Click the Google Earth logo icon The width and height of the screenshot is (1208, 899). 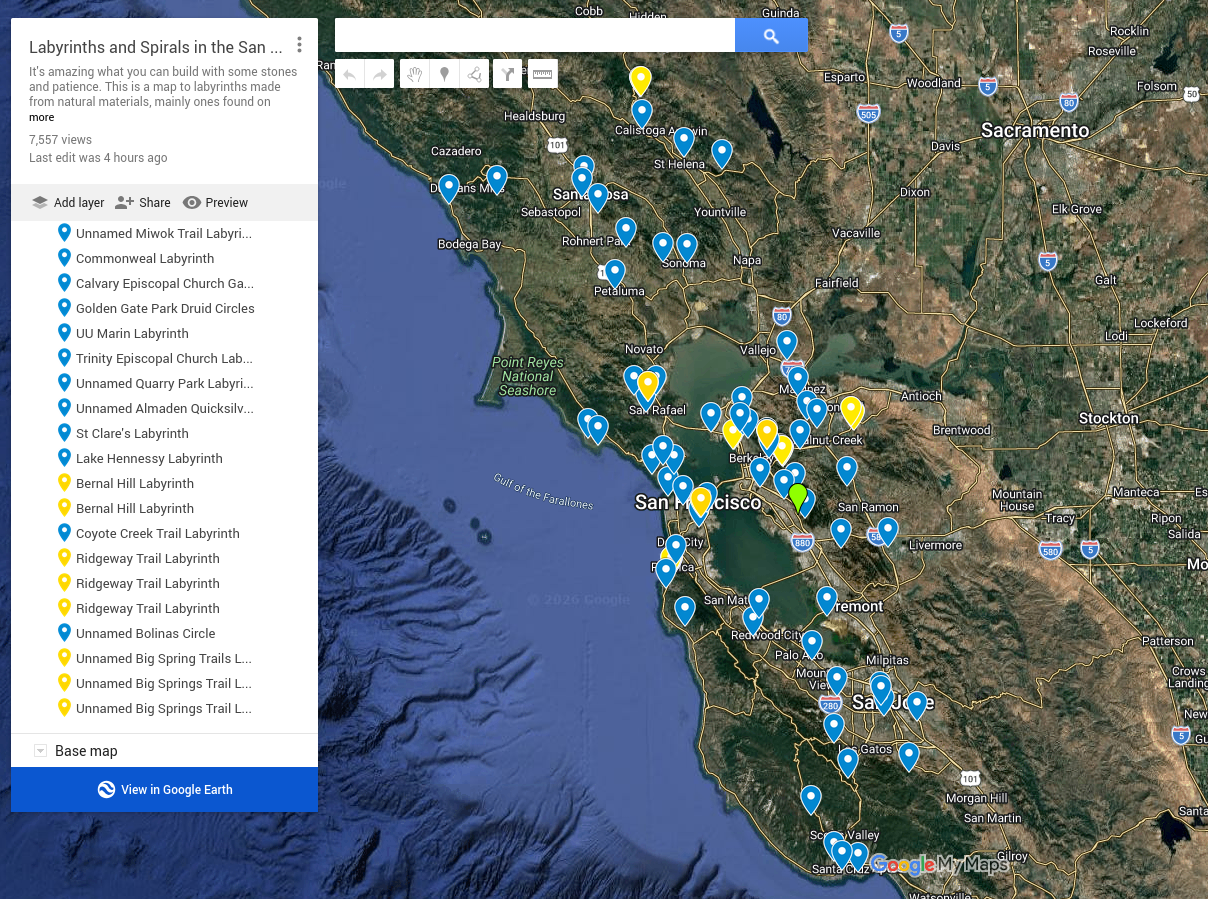pos(106,789)
